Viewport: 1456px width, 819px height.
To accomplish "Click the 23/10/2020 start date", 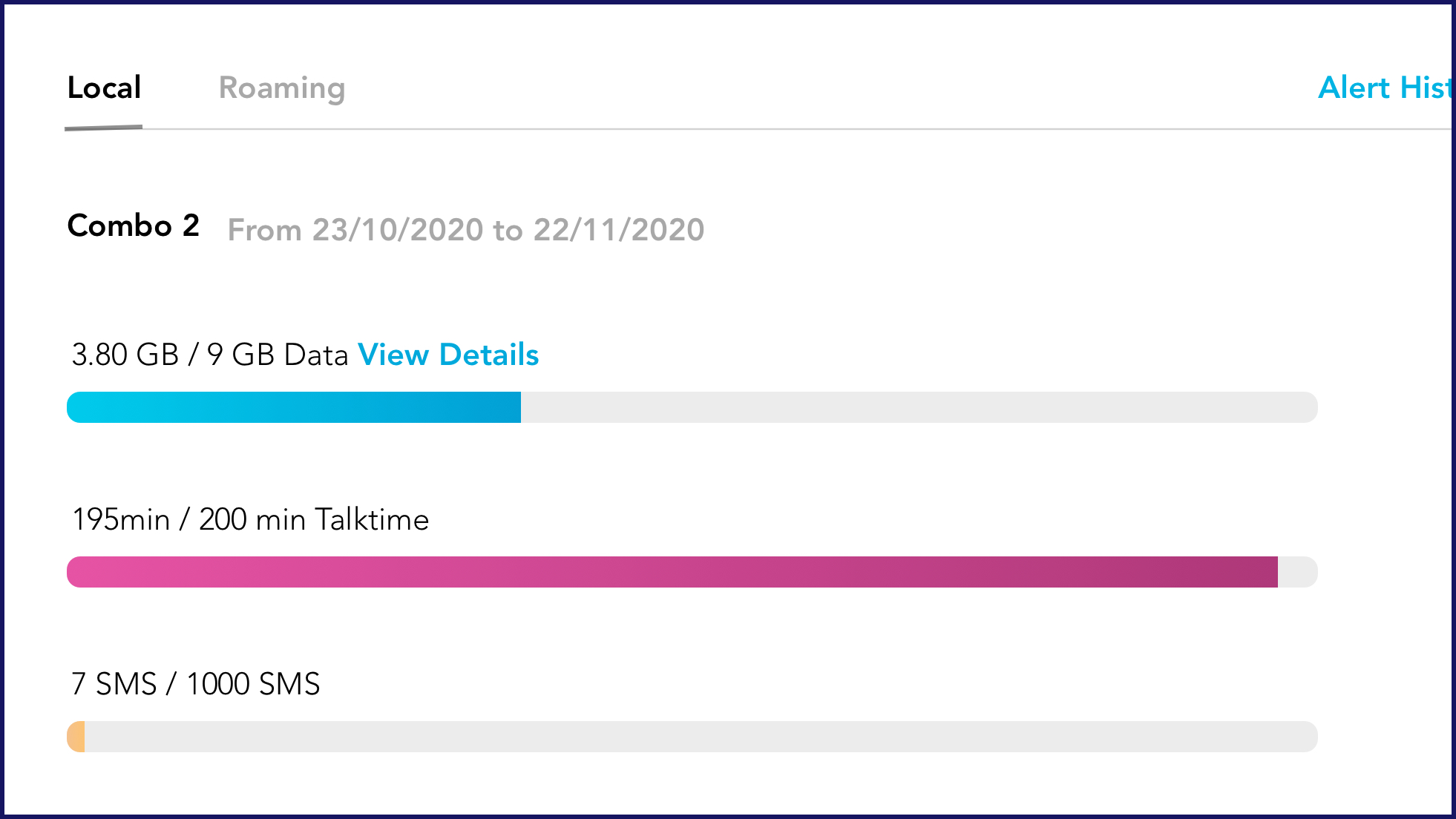I will click(x=398, y=230).
